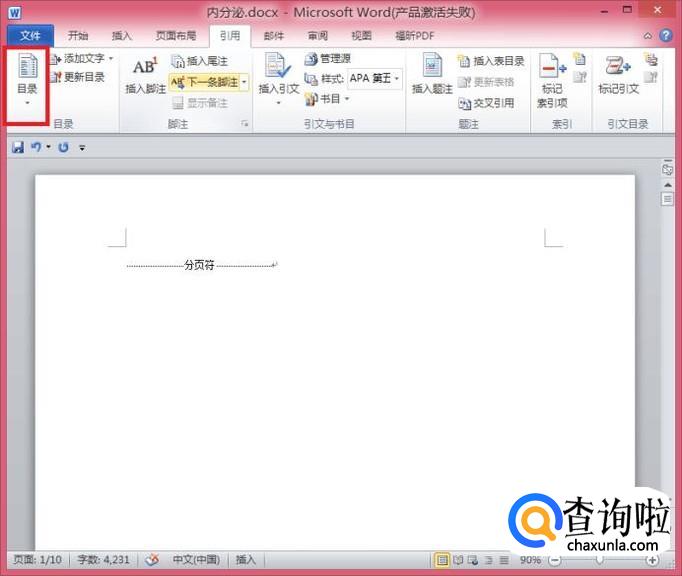The height and width of the screenshot is (576, 682).
Task: Save document with quick access save icon
Action: [x=17, y=147]
